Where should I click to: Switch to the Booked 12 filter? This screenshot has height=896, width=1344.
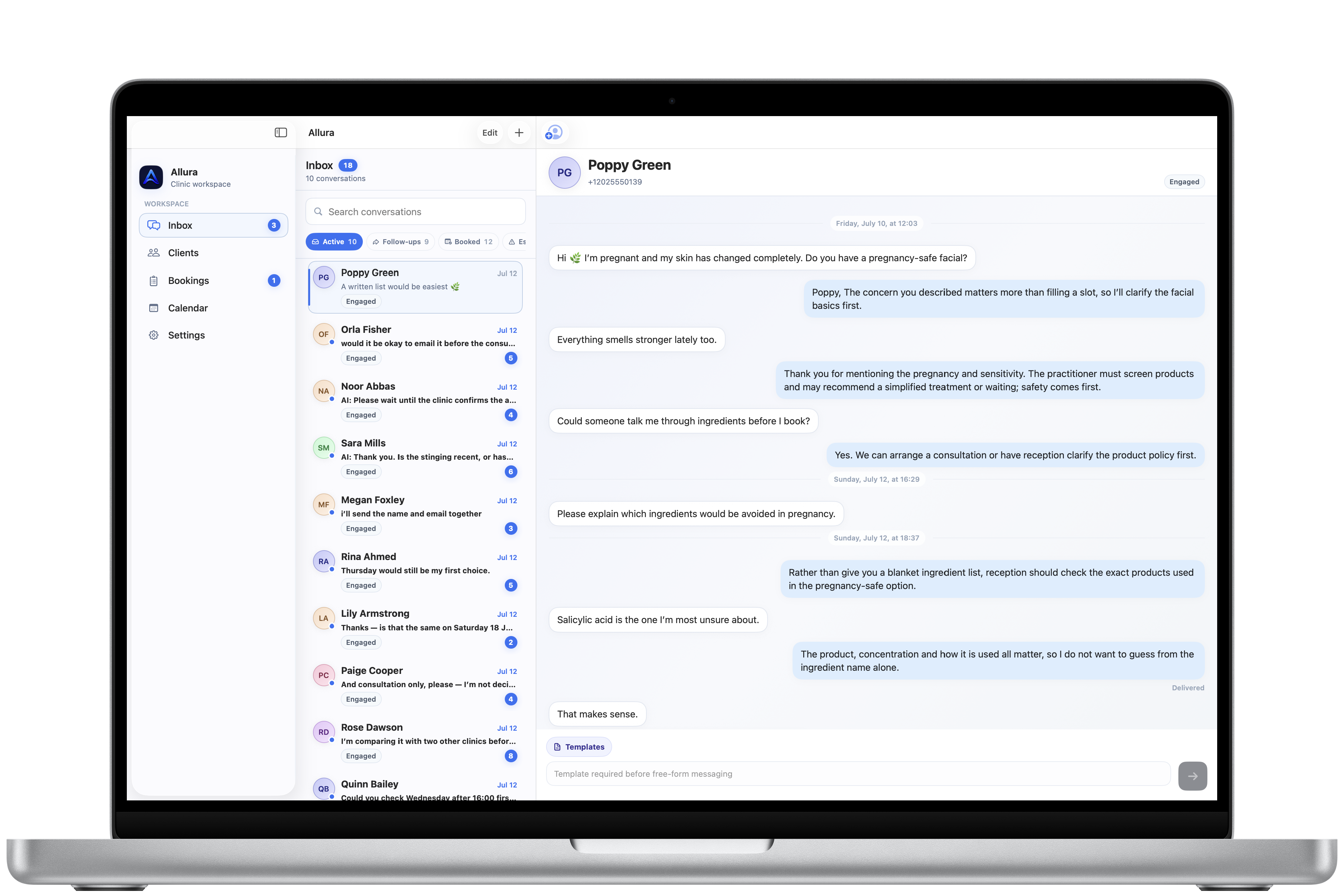point(469,242)
